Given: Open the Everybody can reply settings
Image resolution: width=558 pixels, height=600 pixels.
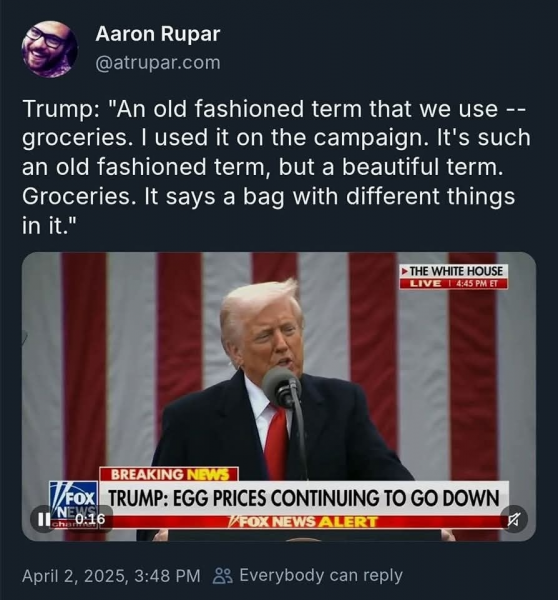Looking at the screenshot, I should tap(321, 575).
